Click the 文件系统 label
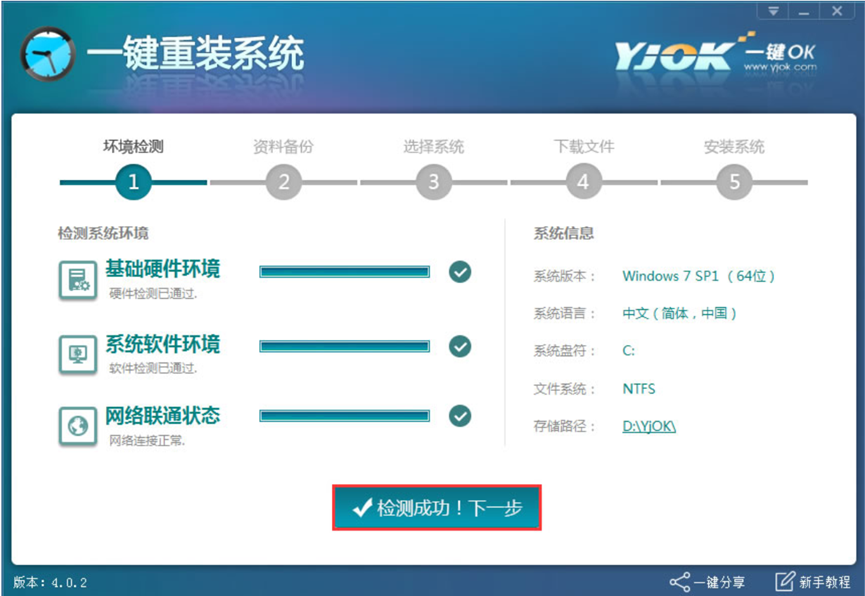Screen dimensions: 865x596 [x=564, y=389]
